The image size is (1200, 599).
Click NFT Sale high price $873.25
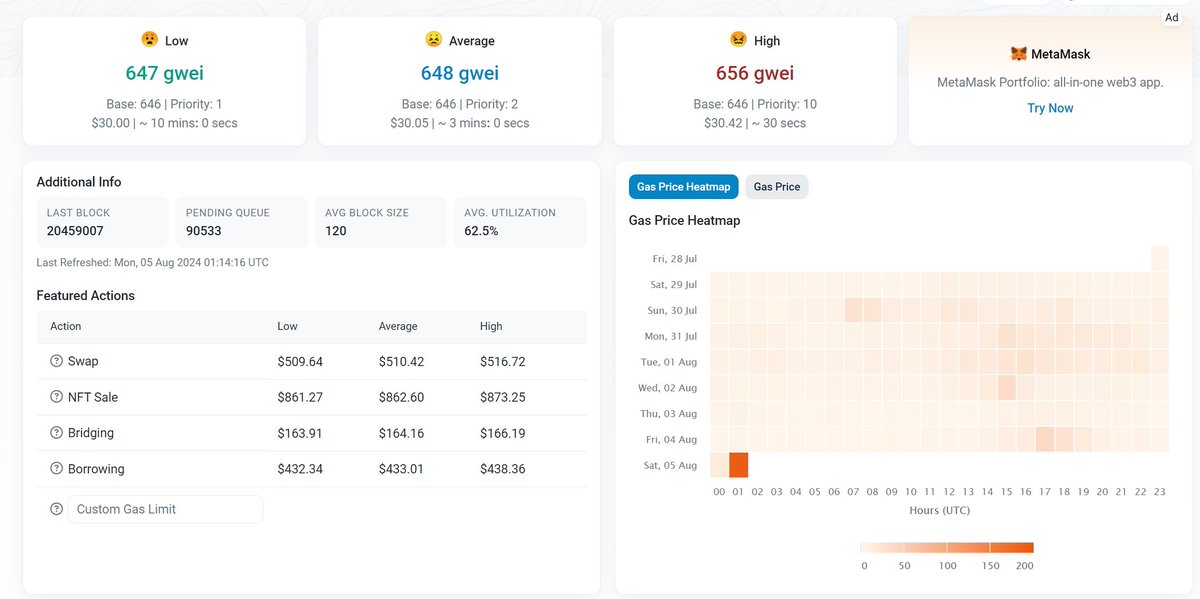[502, 397]
